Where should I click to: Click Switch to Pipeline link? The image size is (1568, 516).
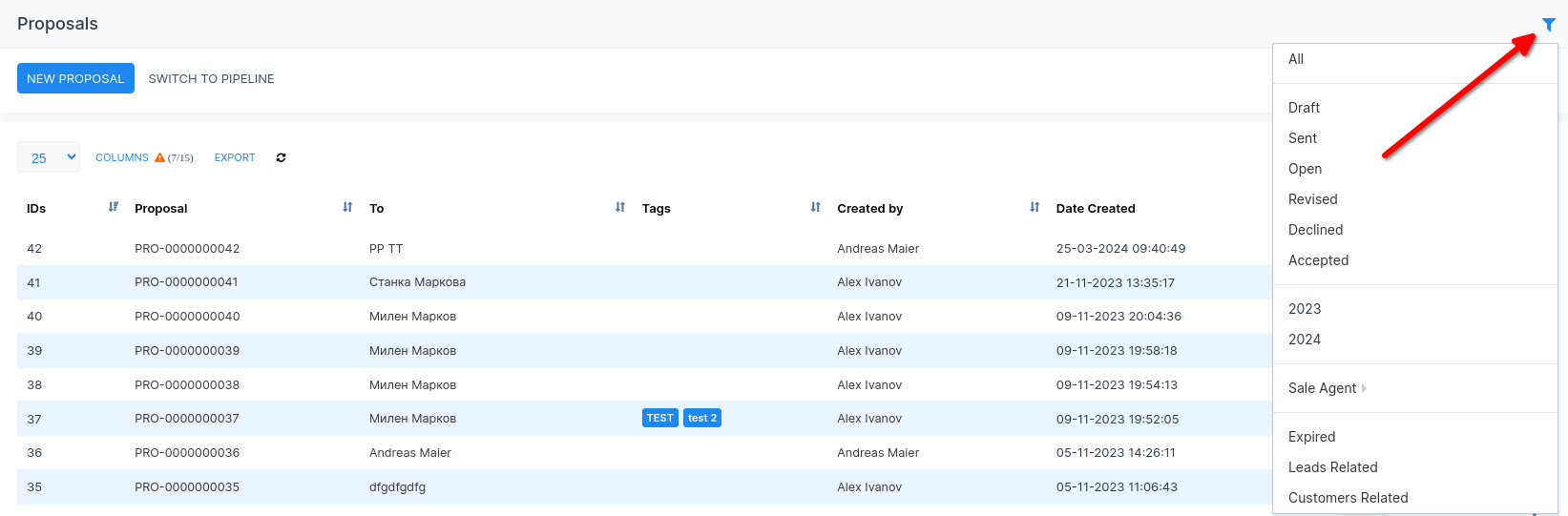tap(211, 79)
